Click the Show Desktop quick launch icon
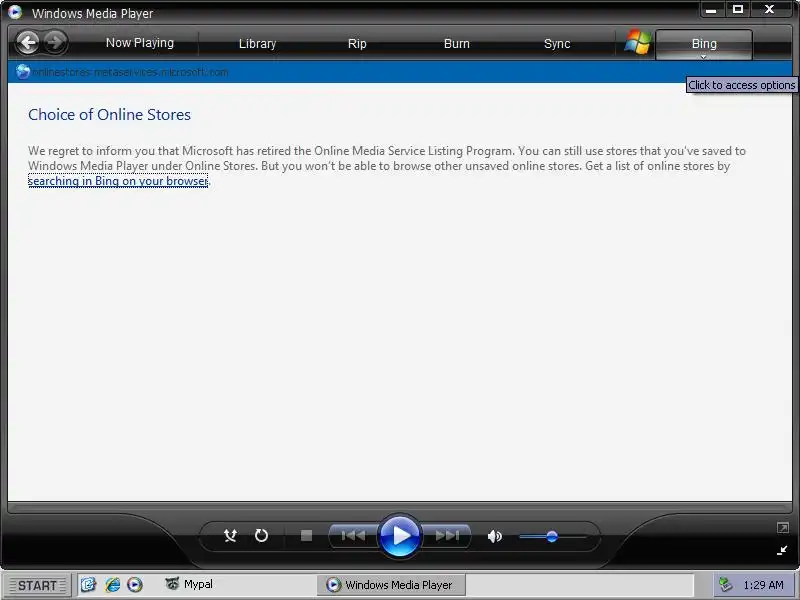Viewport: 800px width, 600px height. (x=89, y=584)
